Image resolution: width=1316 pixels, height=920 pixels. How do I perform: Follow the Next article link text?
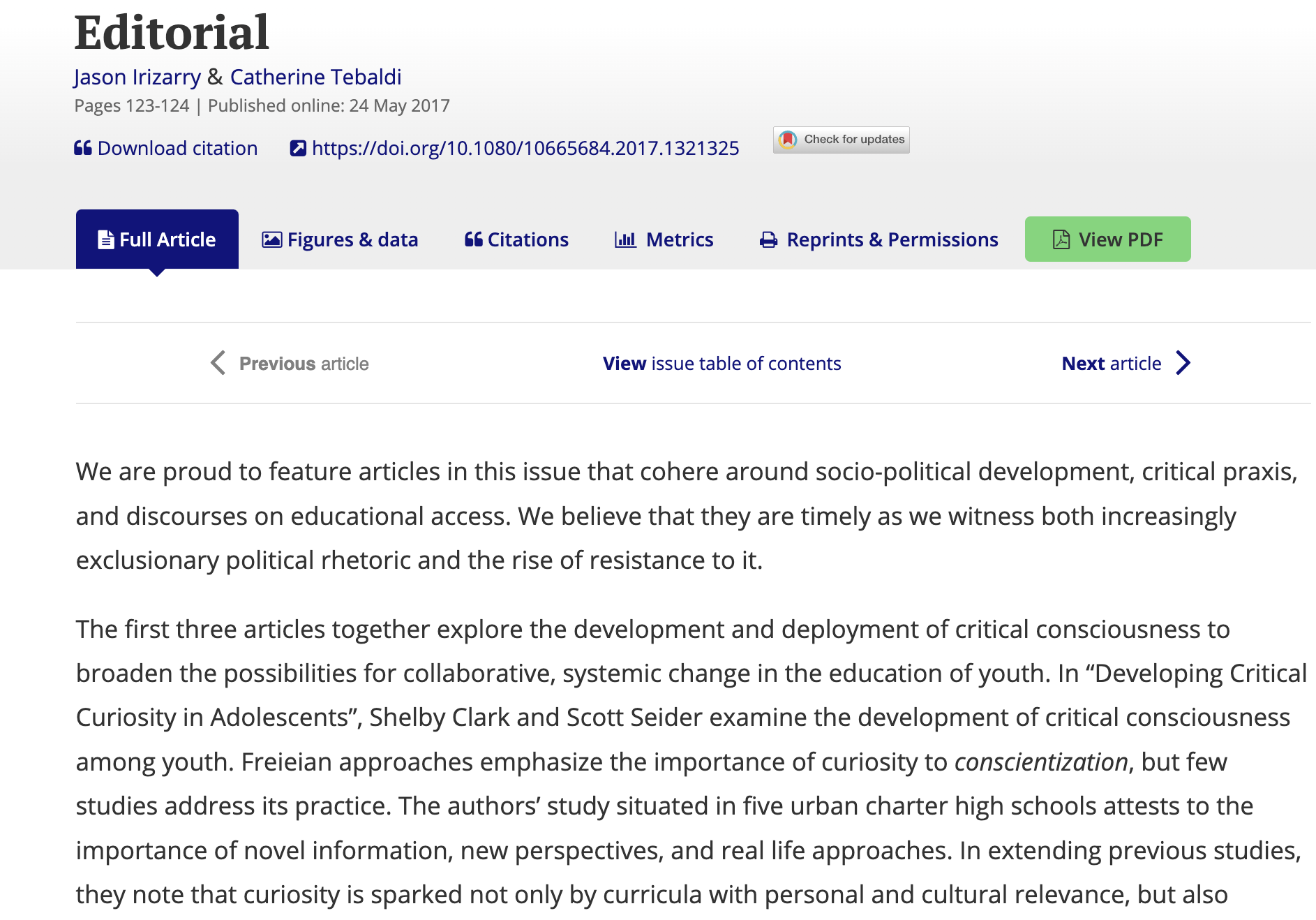tap(1111, 364)
